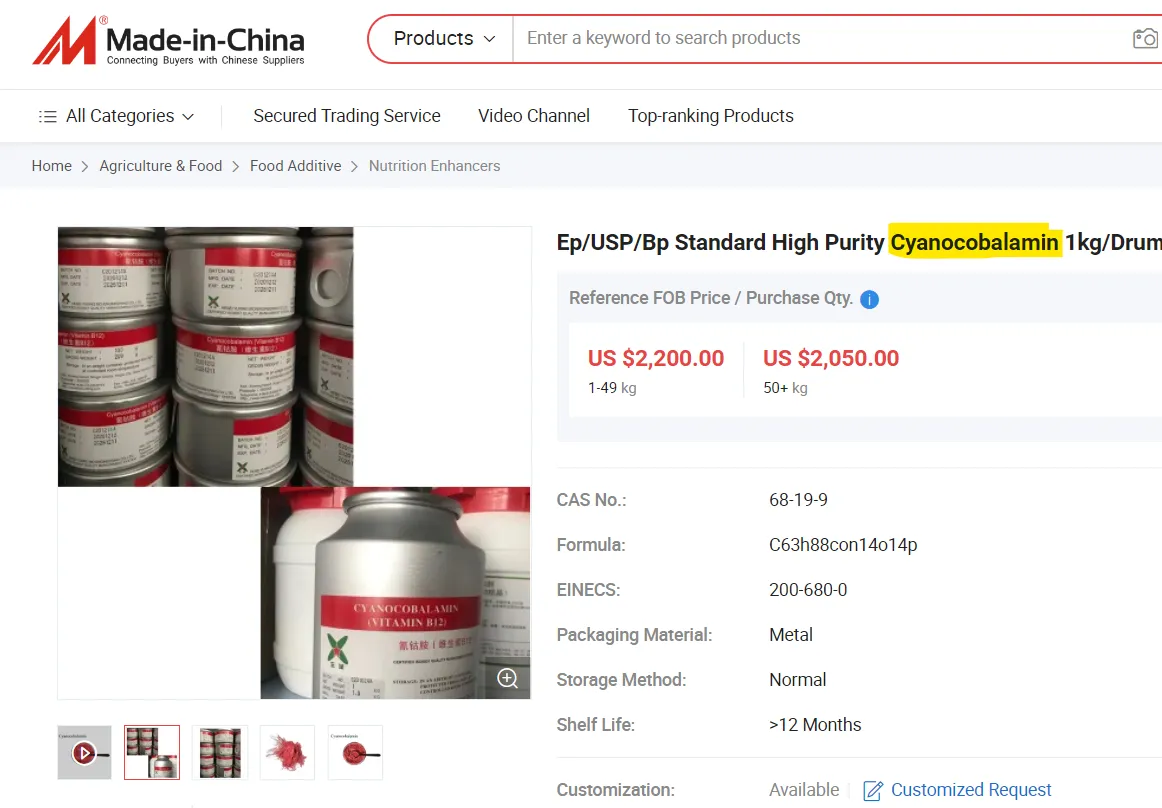Open the Agriculture & Food breadcrumb

coord(161,166)
